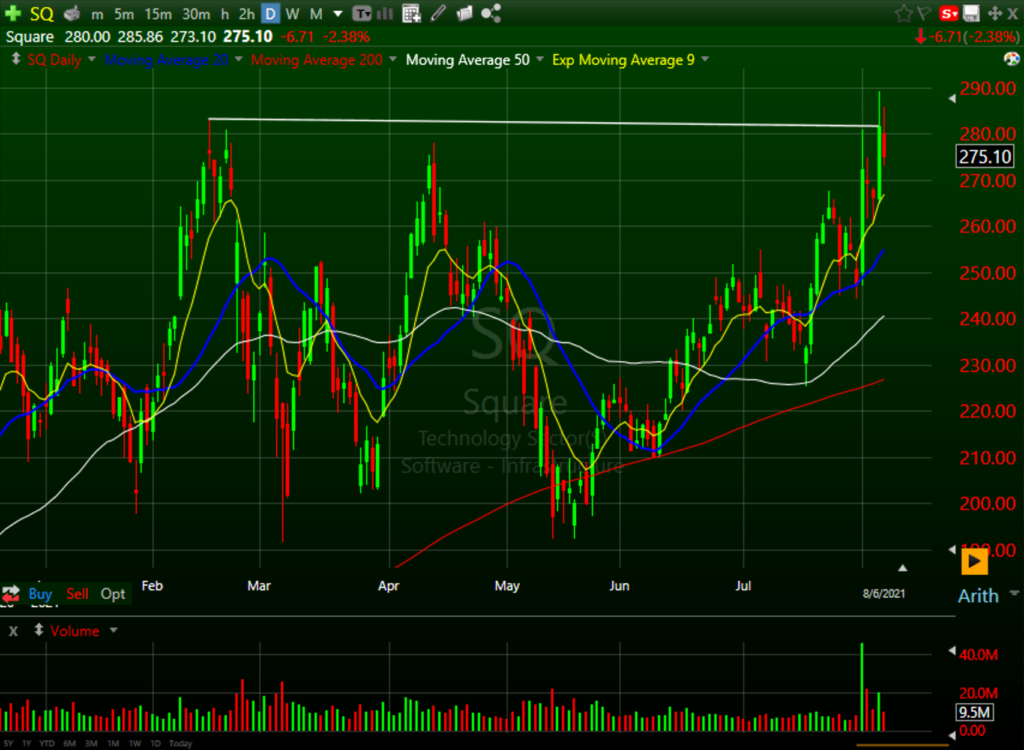Switch to the Weekly 'W' timeframe
The width and height of the screenshot is (1024, 750).
292,14
